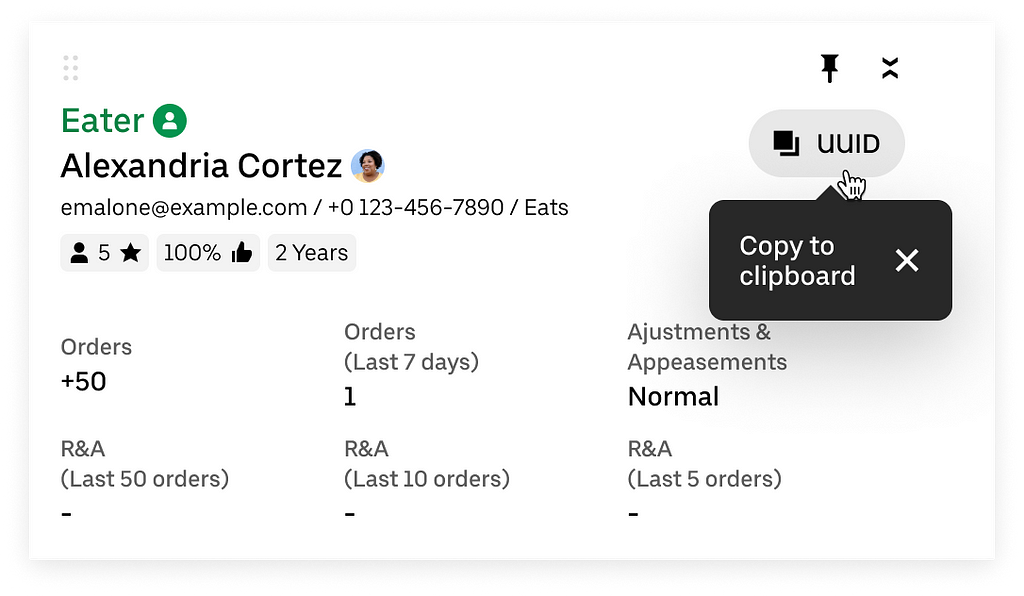Screen dimensions: 1024x596
Task: Click the Adjustments & Appeasements Normal value
Action: pos(673,397)
